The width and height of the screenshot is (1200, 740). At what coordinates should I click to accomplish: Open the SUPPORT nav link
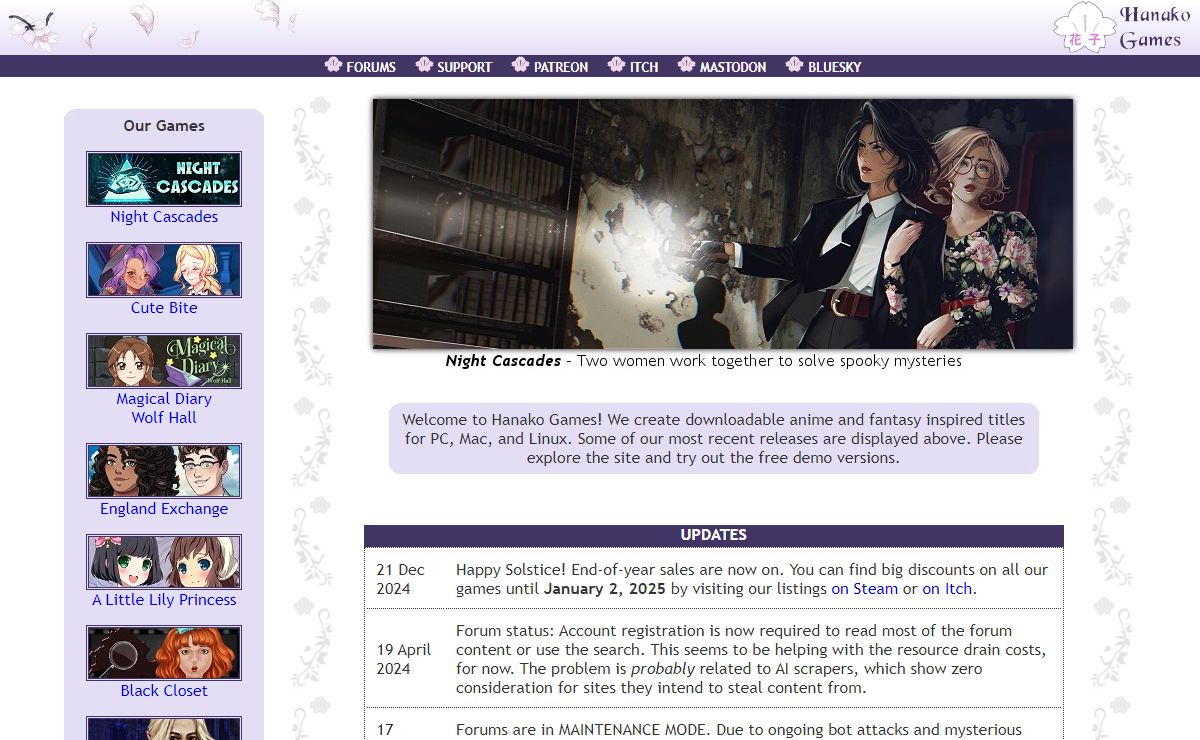click(464, 67)
